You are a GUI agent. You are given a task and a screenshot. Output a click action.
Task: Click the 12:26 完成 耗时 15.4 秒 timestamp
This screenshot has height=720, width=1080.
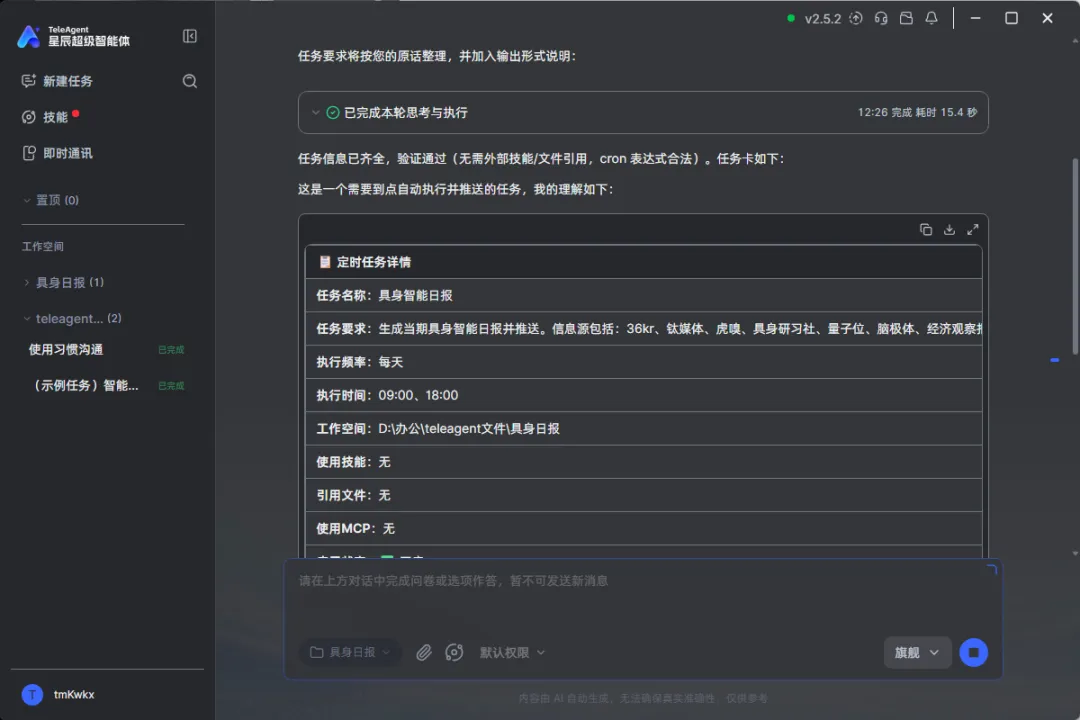click(917, 112)
